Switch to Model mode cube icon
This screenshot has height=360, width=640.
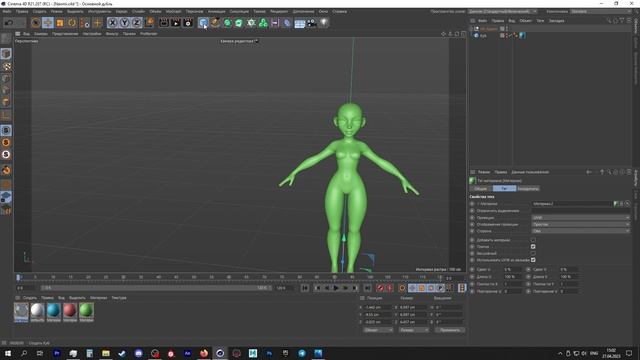coord(6,54)
